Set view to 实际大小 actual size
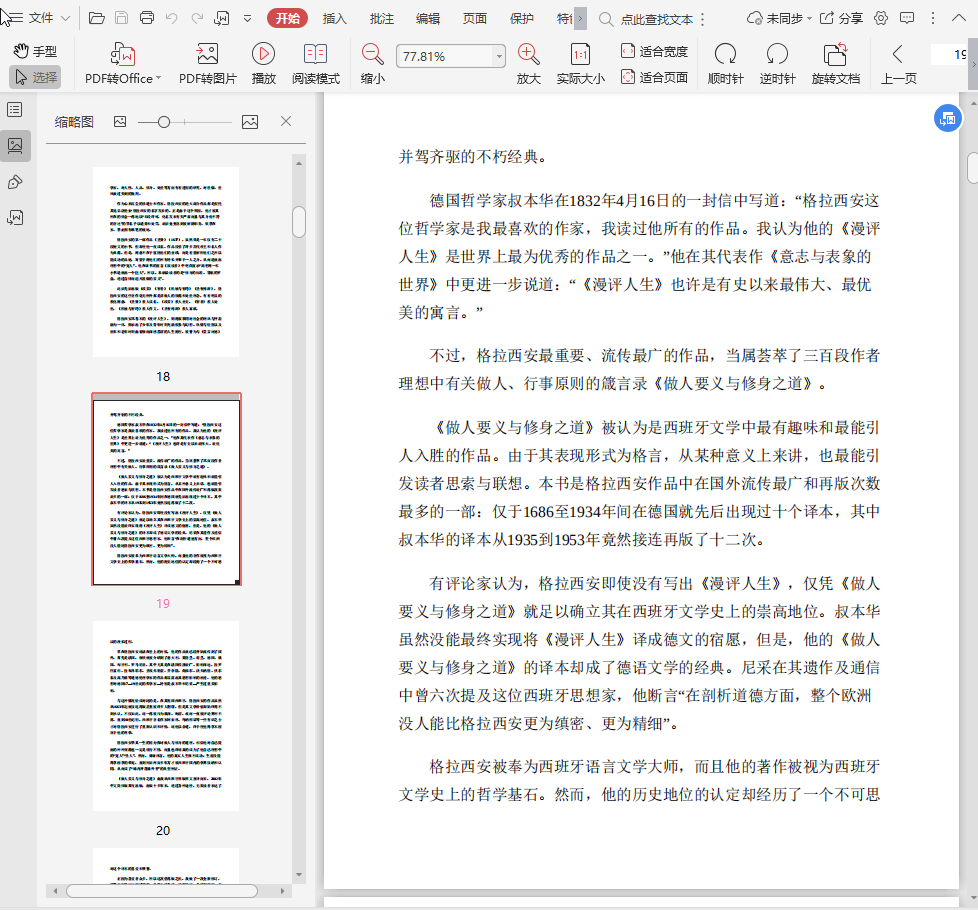 (581, 63)
